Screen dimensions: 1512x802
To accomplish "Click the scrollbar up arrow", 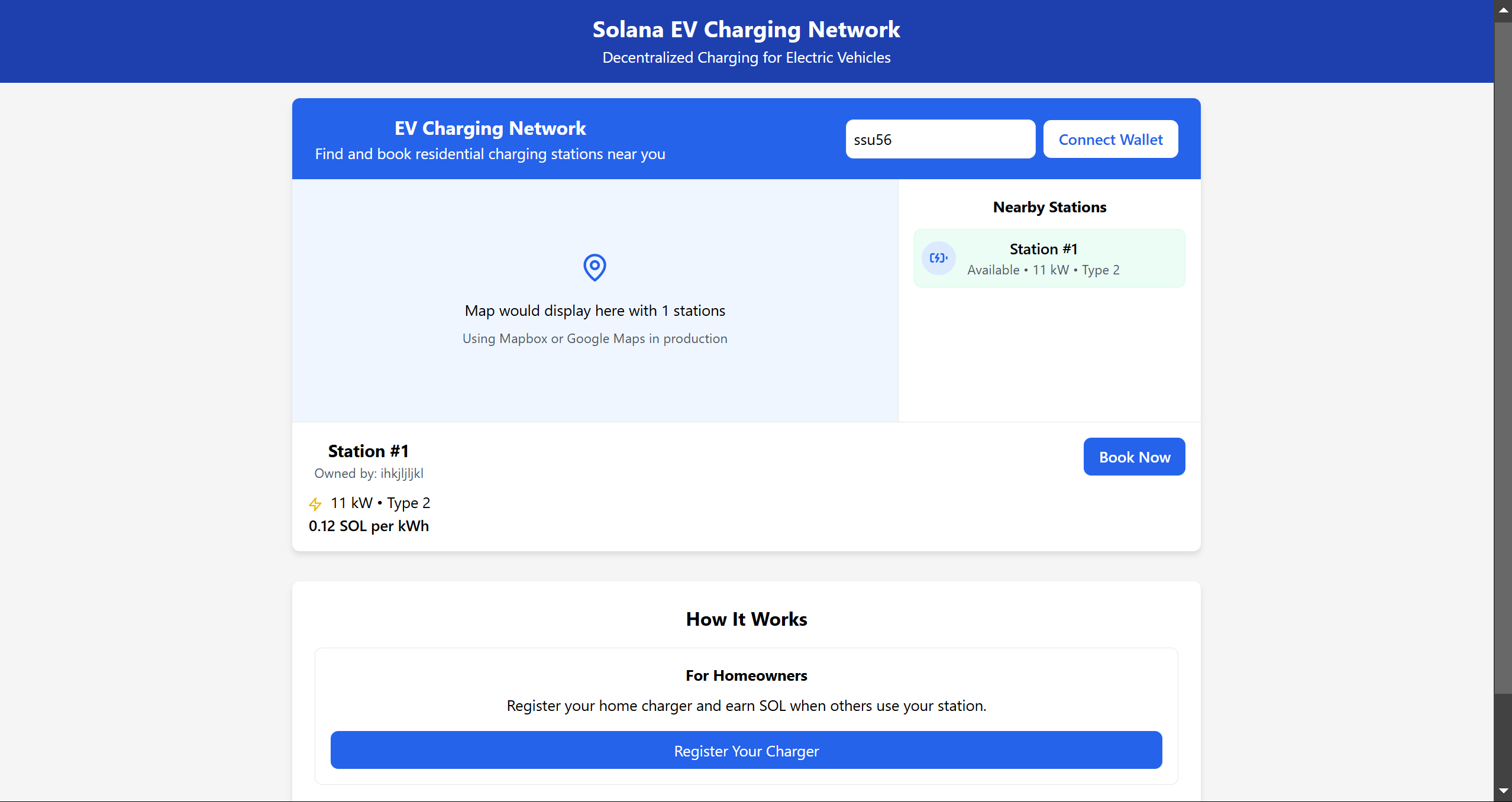I will point(1503,10).
